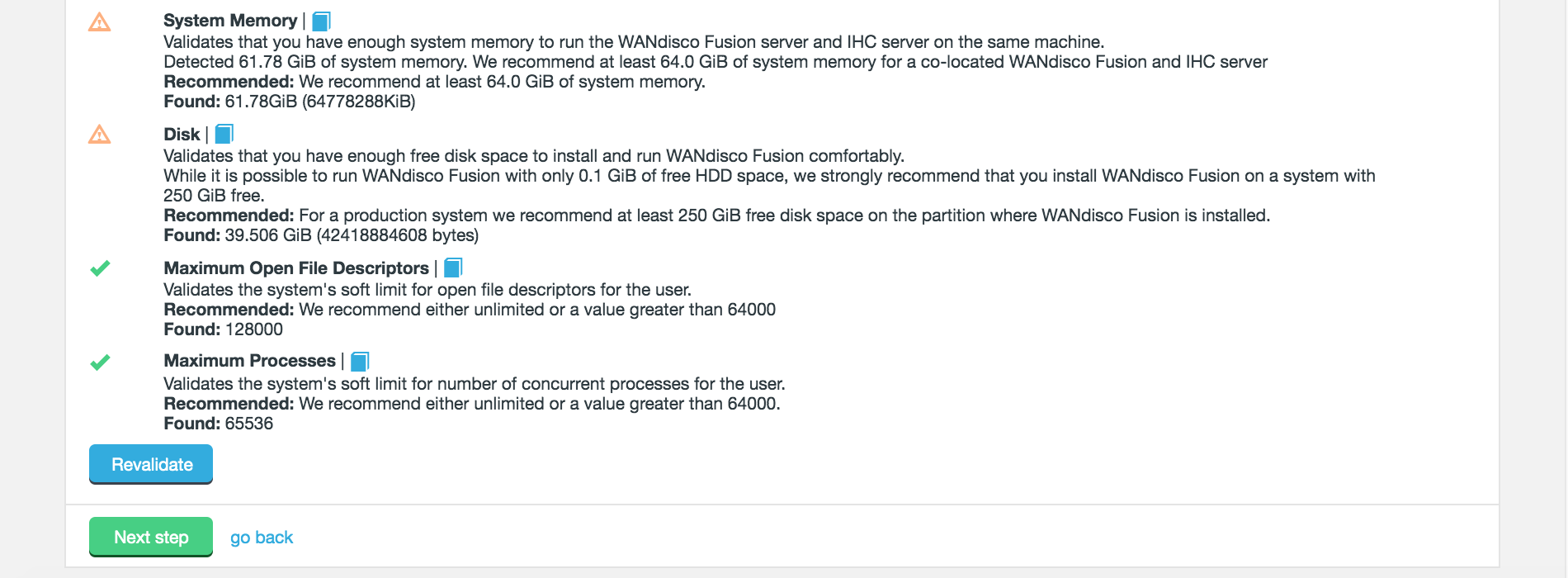This screenshot has height=578, width=1568.
Task: Open Maximum Open File Descriptors documentation icon
Action: [453, 268]
